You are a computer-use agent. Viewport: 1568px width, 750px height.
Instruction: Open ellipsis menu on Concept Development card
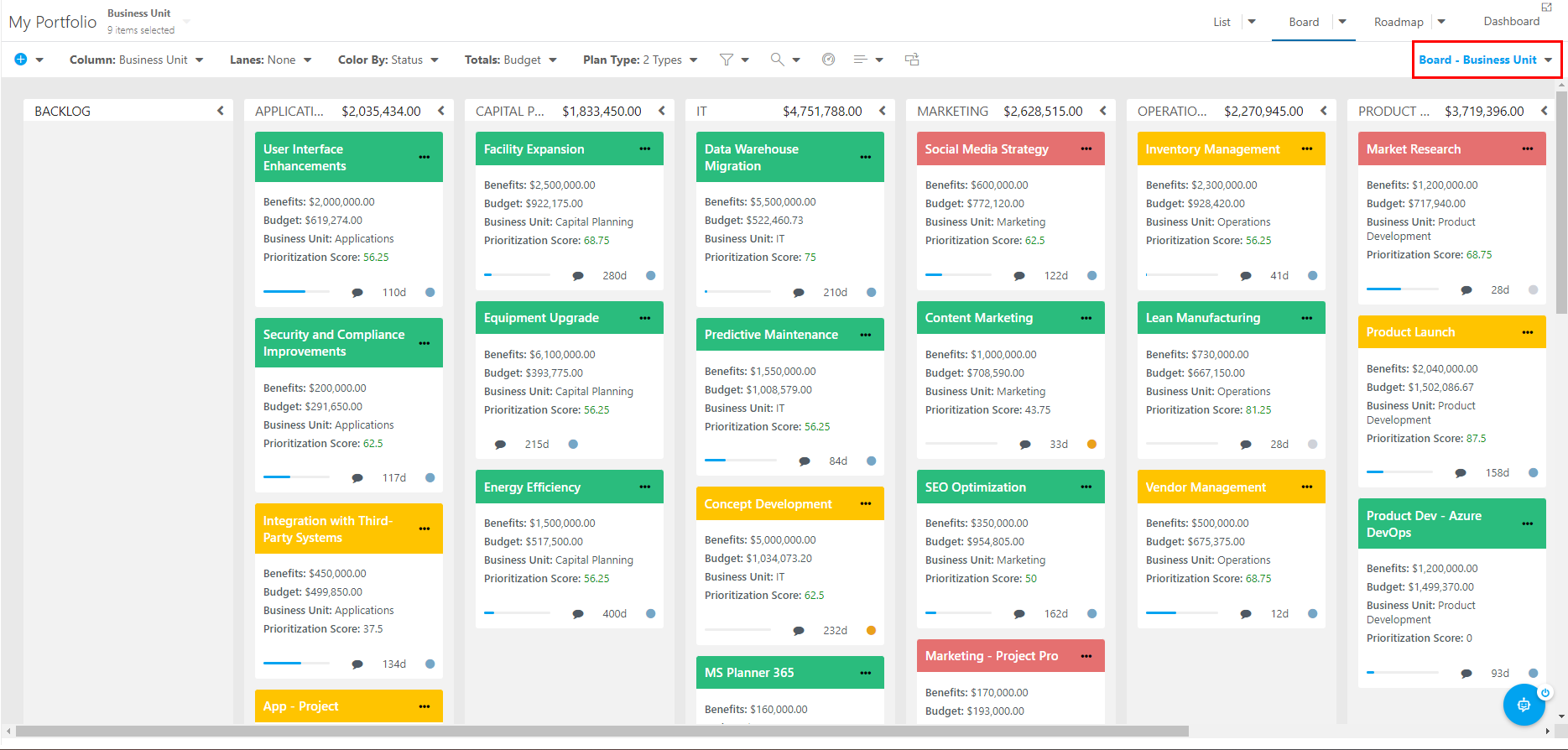866,503
